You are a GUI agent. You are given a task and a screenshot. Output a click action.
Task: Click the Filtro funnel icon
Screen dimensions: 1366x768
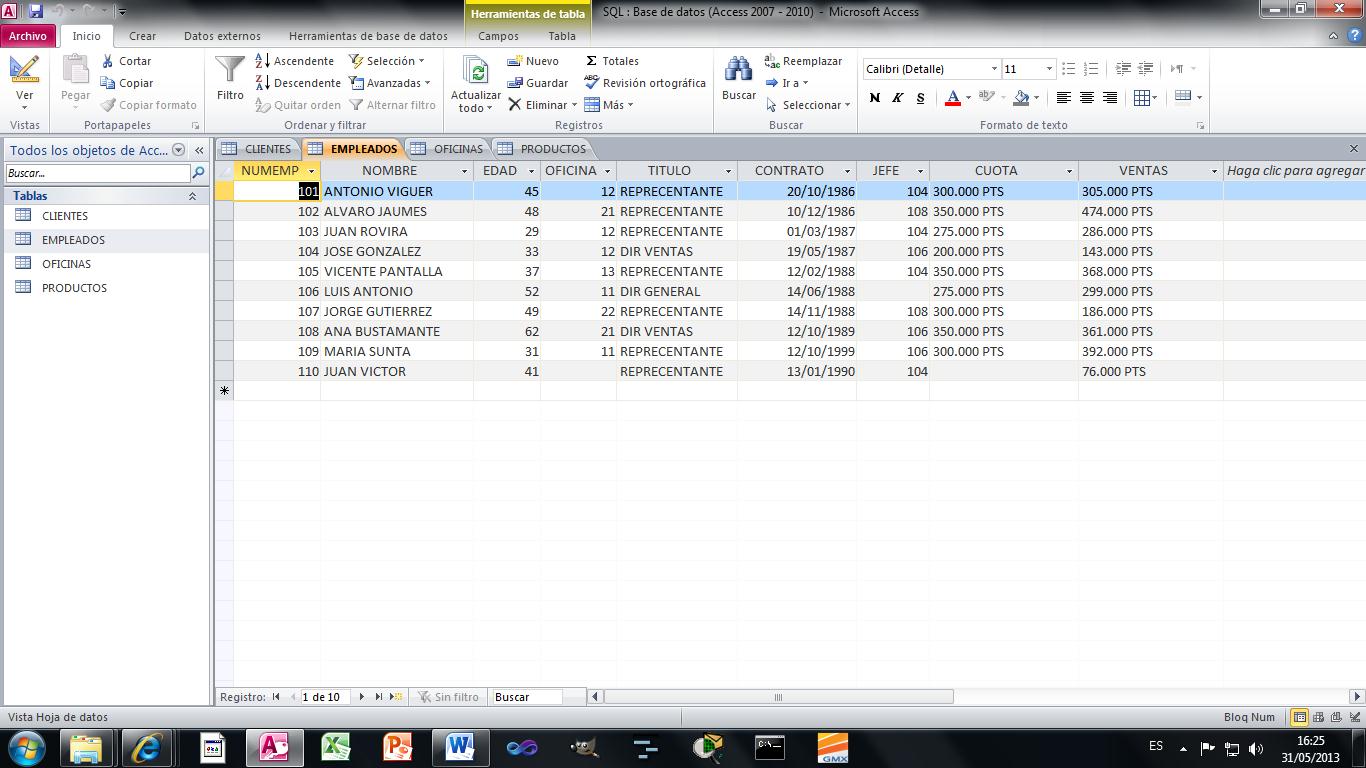coord(230,70)
